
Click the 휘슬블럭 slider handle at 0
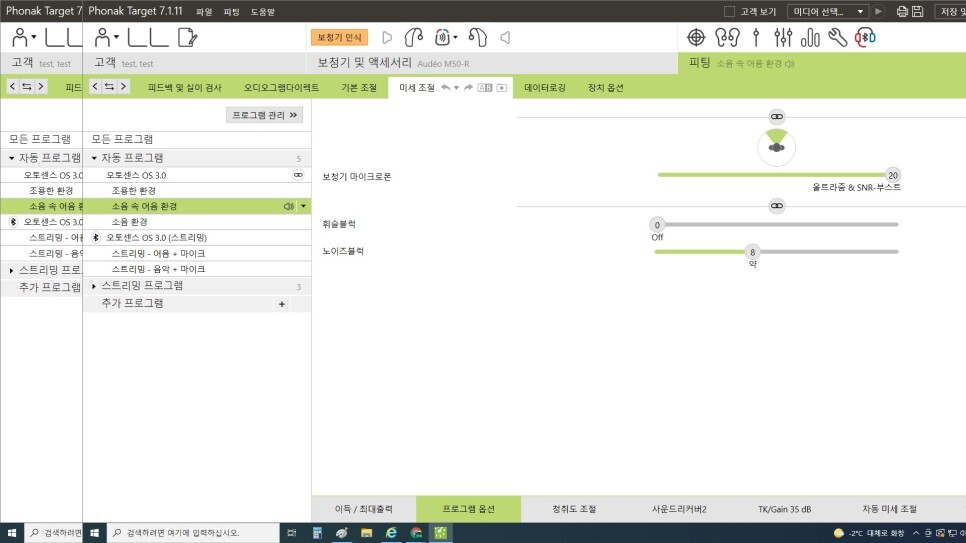657,224
